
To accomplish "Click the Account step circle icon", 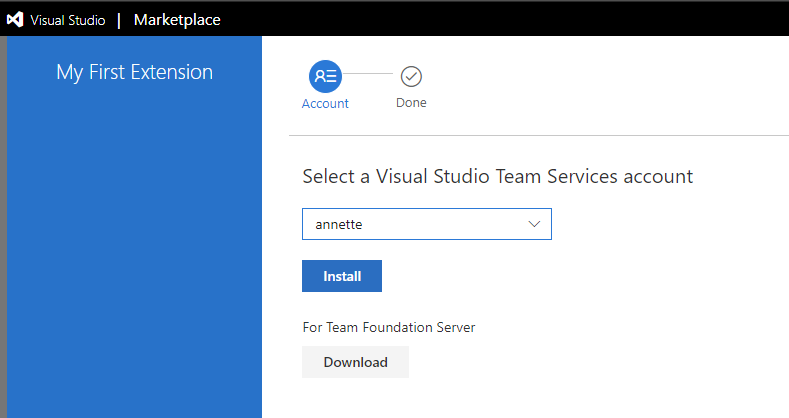I will pos(325,76).
